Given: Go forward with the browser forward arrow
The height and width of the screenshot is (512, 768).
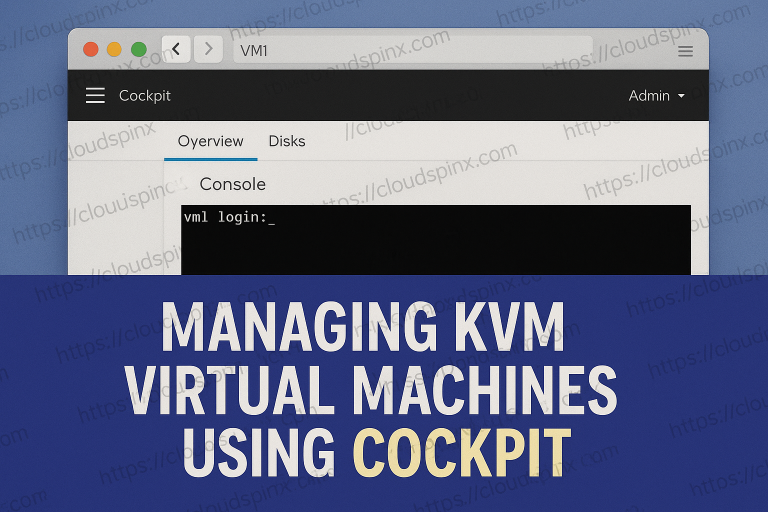Looking at the screenshot, I should 209,49.
